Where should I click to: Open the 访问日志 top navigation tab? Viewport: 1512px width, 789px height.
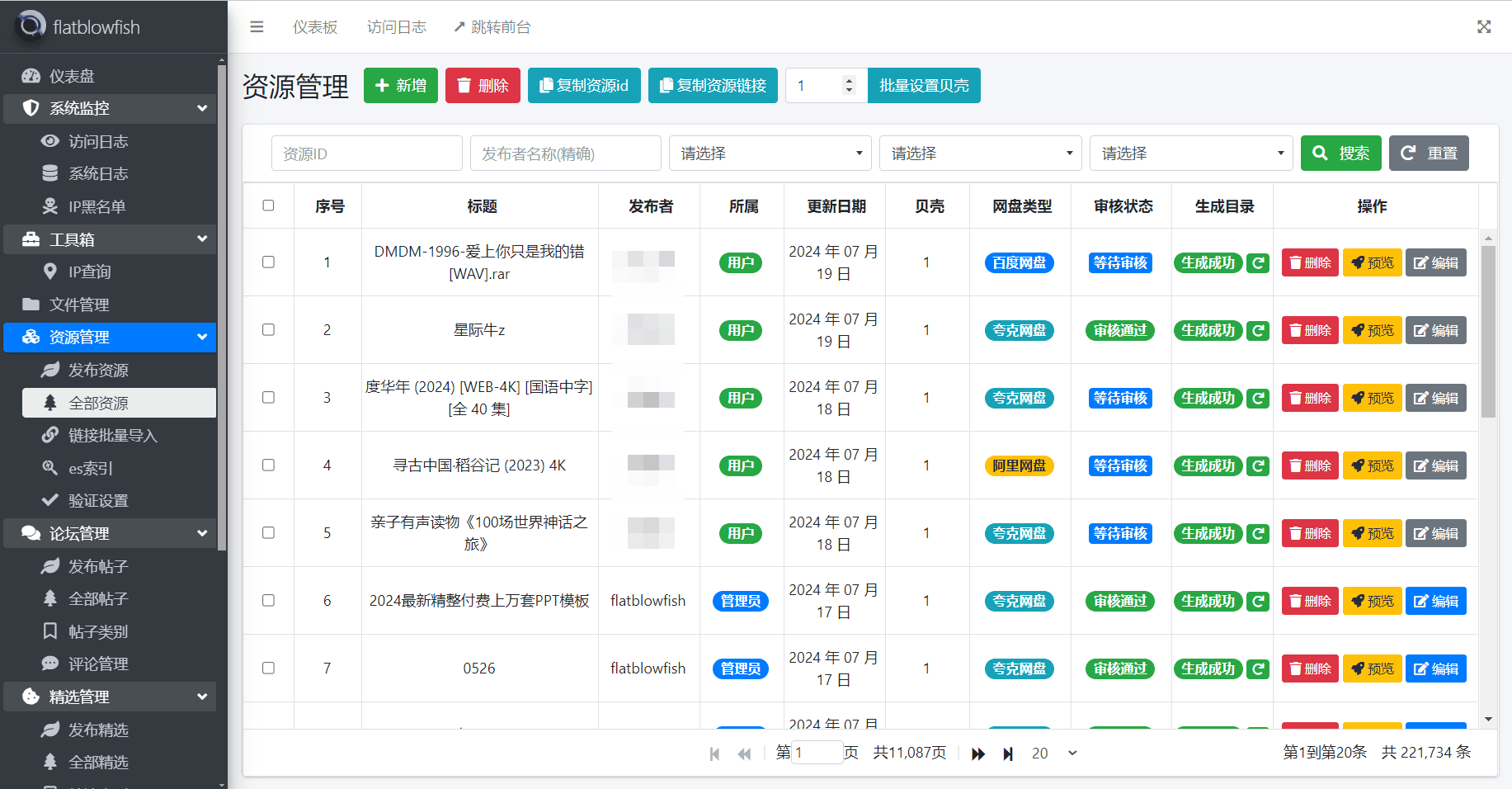tap(397, 27)
